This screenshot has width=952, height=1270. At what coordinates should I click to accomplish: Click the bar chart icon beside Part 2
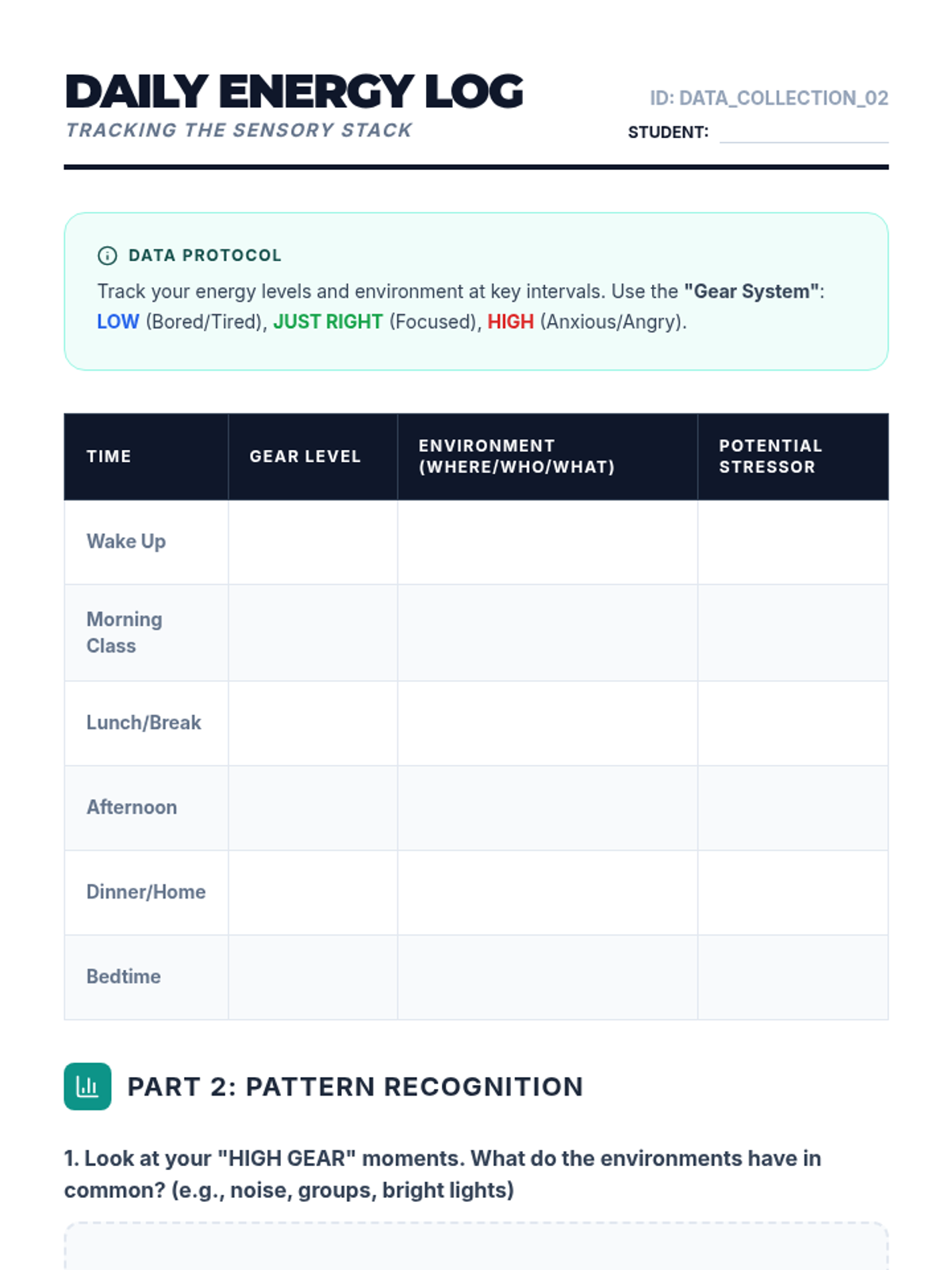[x=87, y=1086]
